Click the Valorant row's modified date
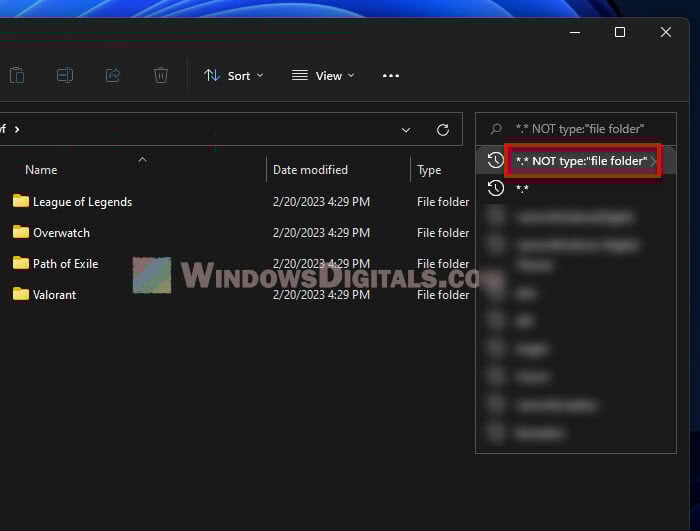 tap(321, 295)
